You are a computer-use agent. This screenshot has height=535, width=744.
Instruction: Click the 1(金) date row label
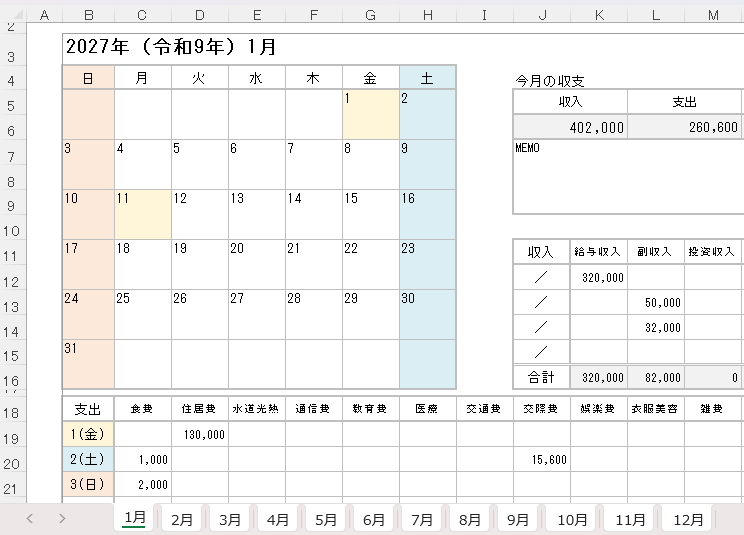click(88, 434)
